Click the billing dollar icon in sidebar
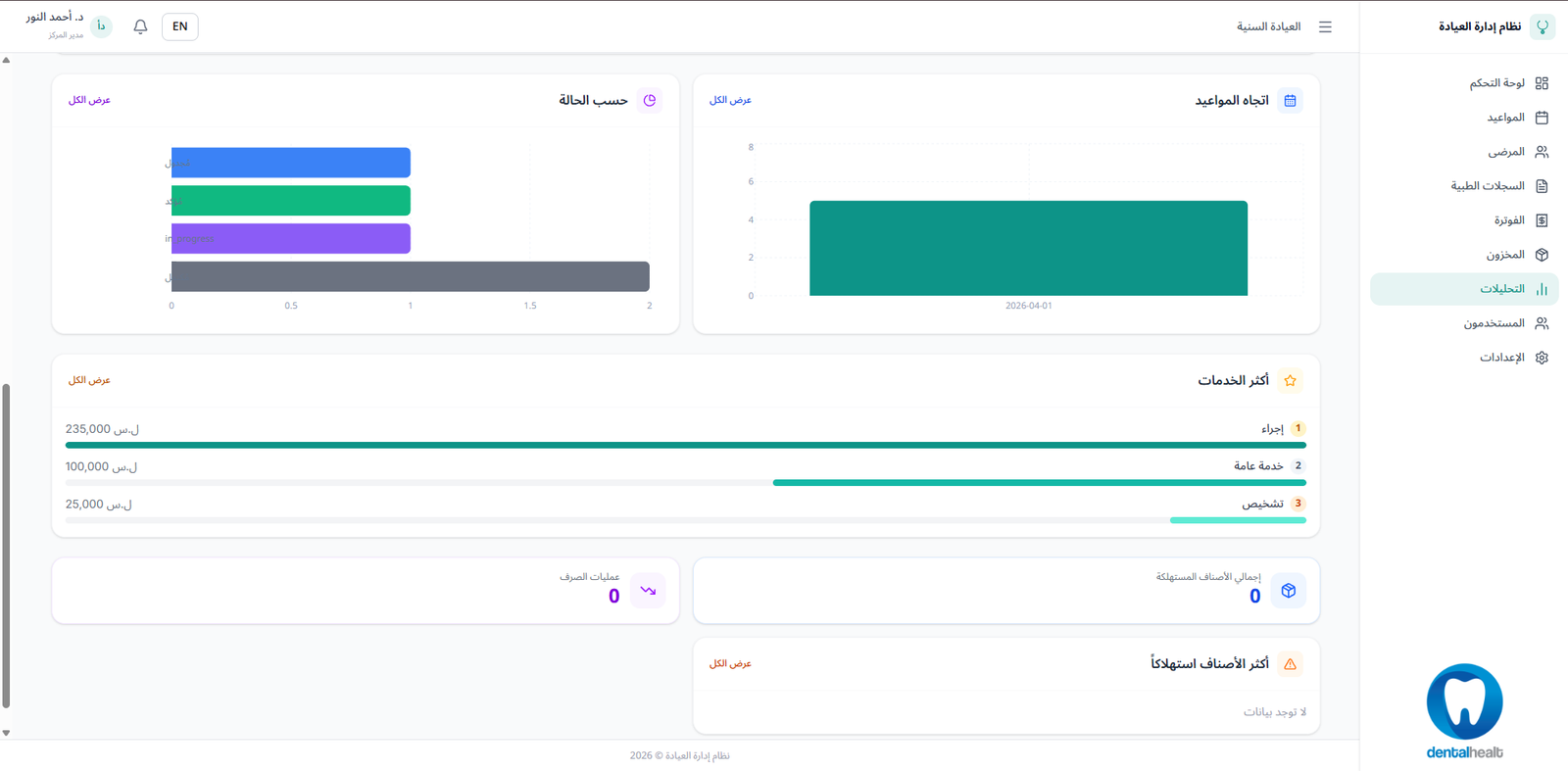1568x771 pixels. coord(1542,220)
